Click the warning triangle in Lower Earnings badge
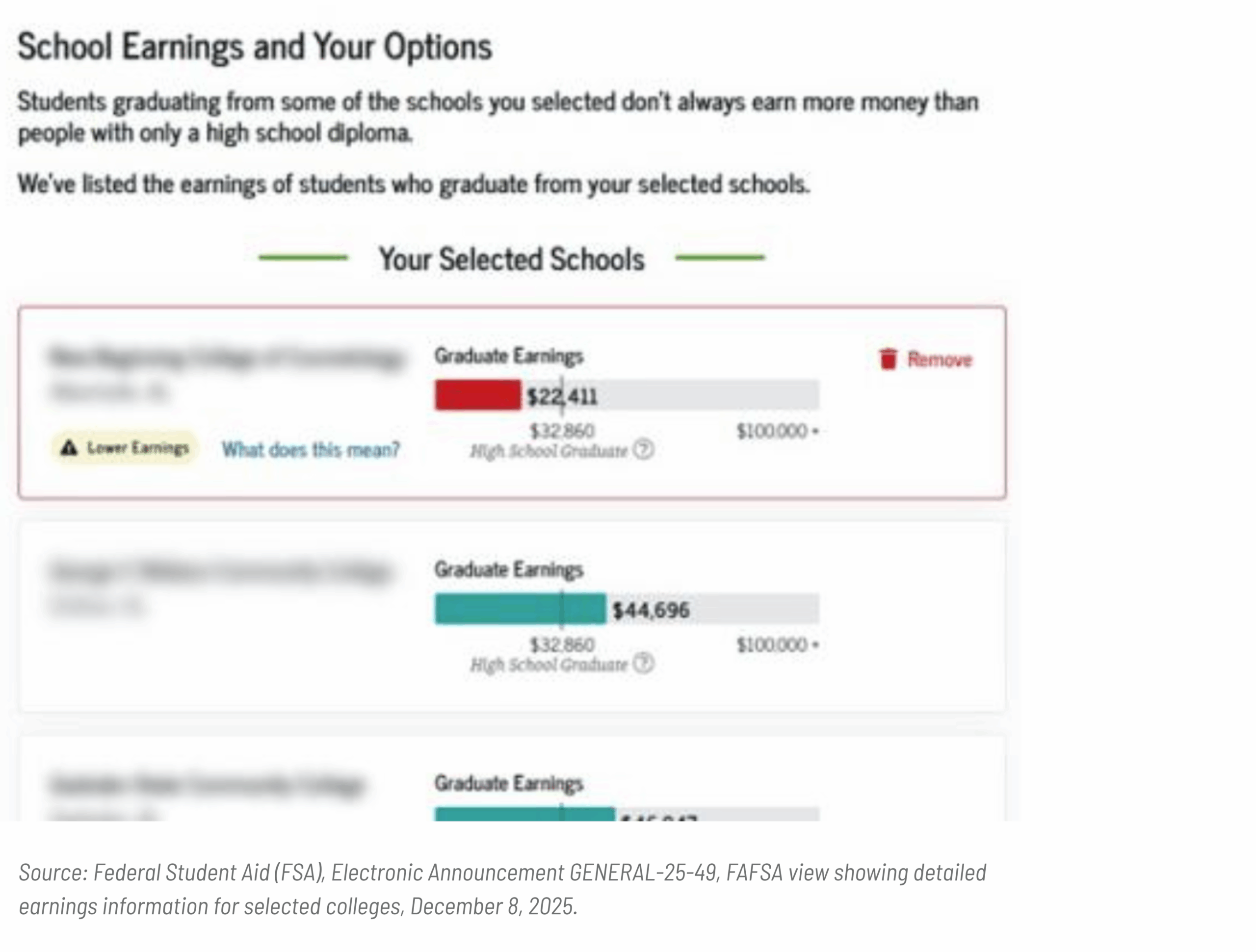 tap(69, 448)
